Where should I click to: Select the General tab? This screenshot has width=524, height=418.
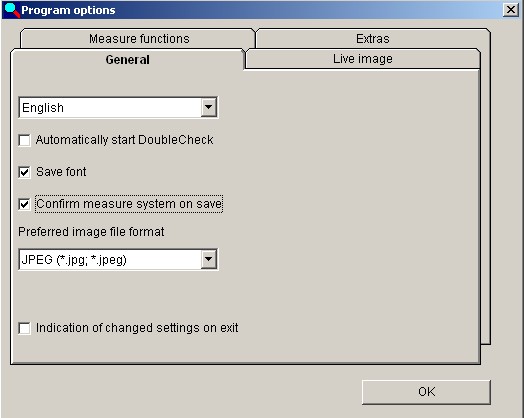point(127,59)
